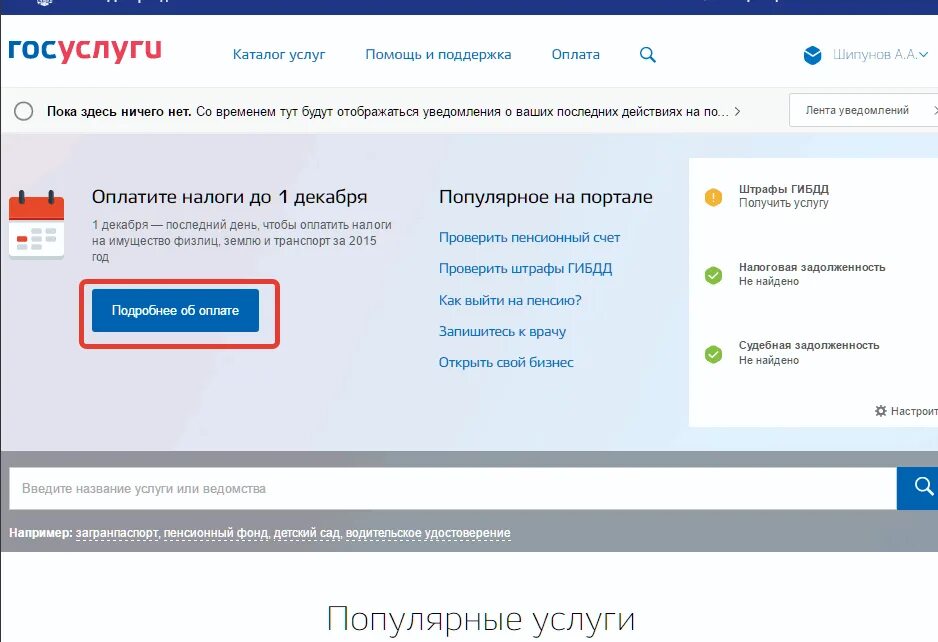Open Как выйти на пенсию? link
Image resolution: width=938 pixels, height=642 pixels.
click(x=510, y=300)
